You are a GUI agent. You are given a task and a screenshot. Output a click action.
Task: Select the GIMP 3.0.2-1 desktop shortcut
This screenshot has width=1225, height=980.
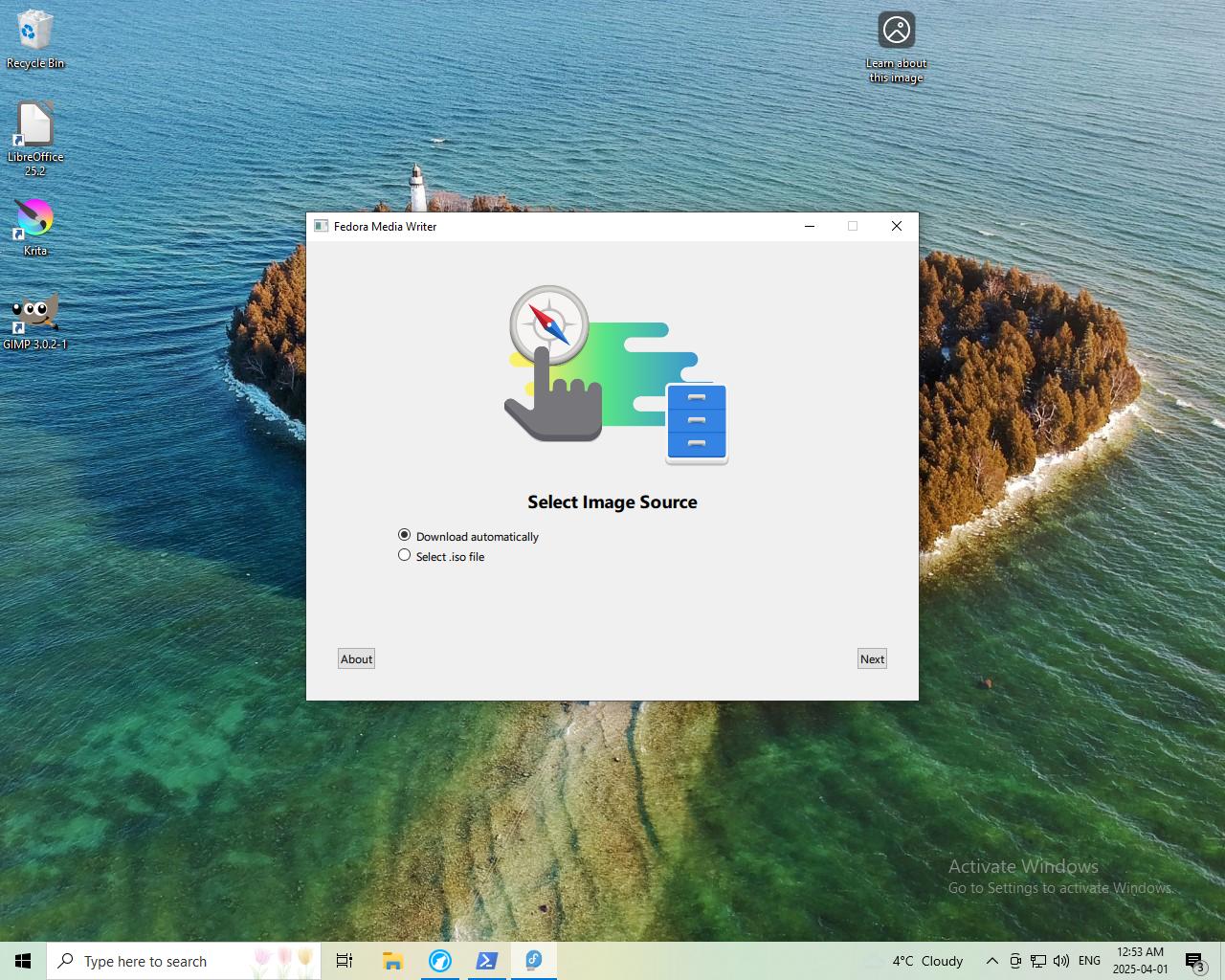pos(35,321)
